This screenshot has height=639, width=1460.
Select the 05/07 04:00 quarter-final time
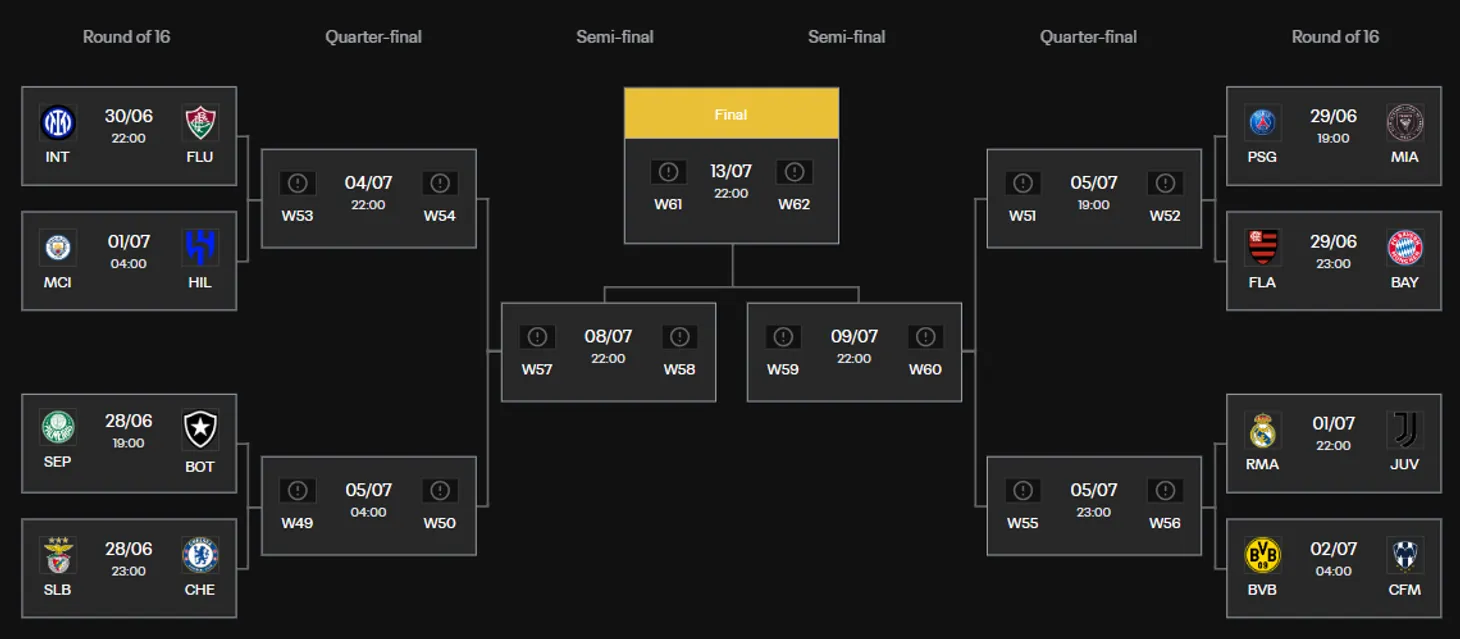[x=368, y=512]
